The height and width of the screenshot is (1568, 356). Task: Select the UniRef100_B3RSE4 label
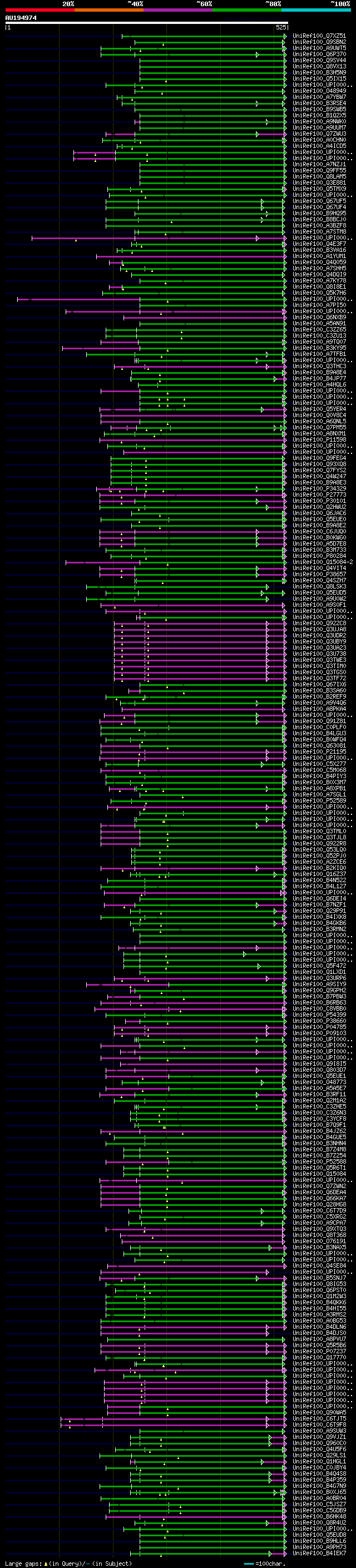click(319, 103)
